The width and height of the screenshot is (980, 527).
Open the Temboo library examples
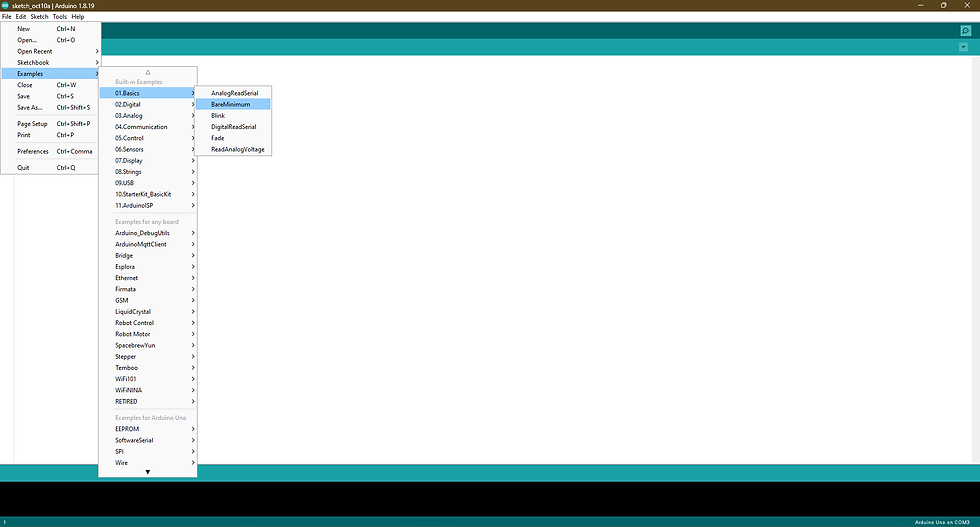point(148,368)
